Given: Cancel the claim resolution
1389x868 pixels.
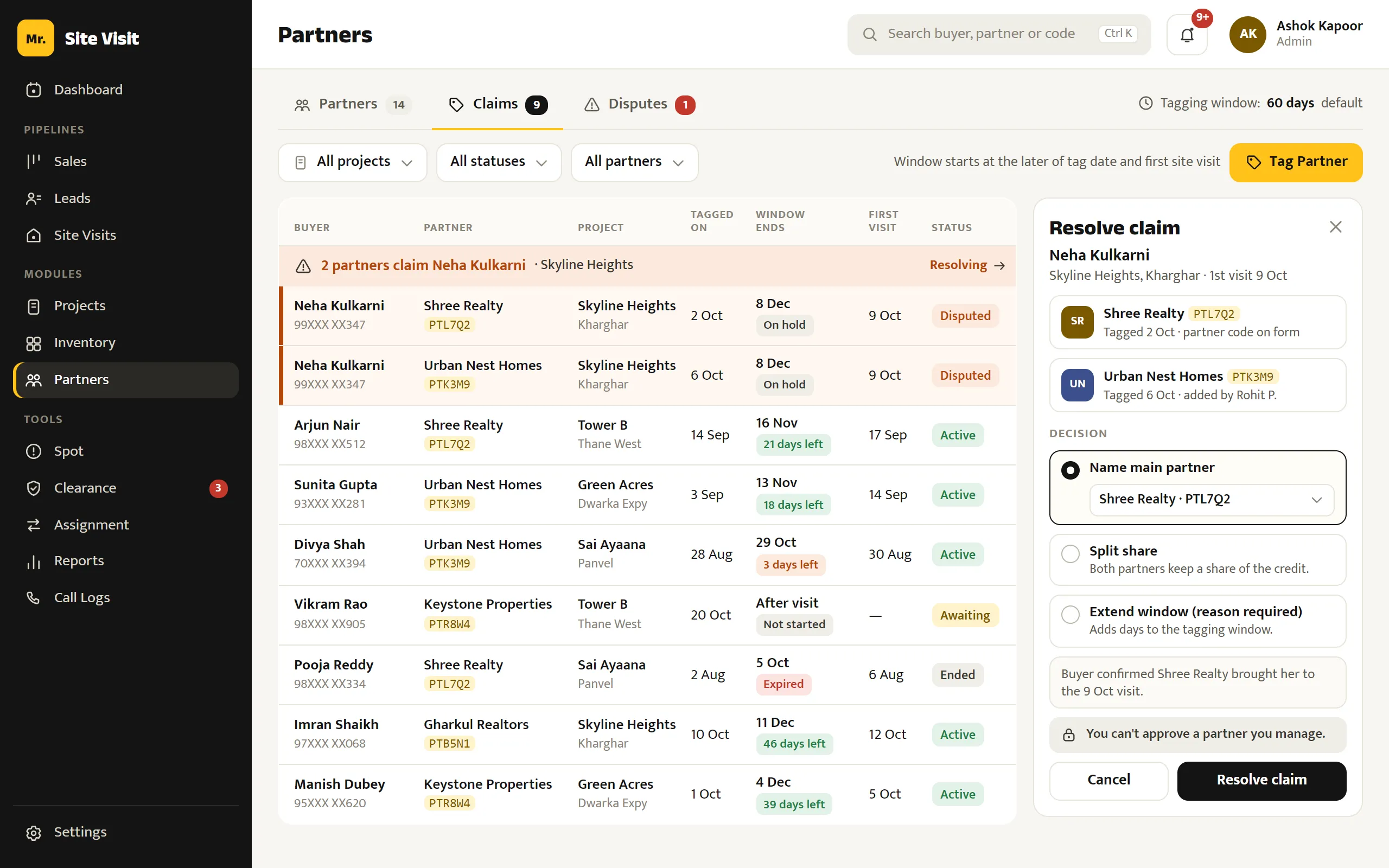Looking at the screenshot, I should point(1108,780).
